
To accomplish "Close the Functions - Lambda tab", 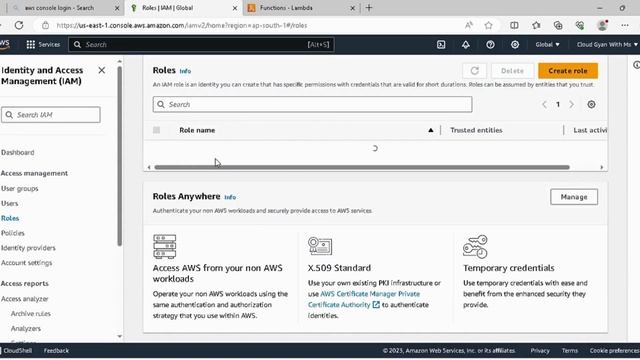I will click(353, 8).
